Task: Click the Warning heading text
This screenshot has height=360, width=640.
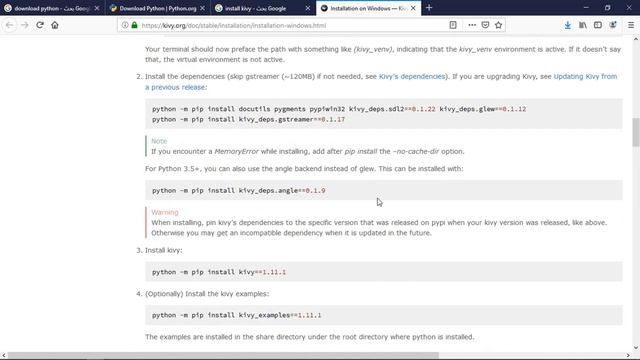Action: click(164, 212)
